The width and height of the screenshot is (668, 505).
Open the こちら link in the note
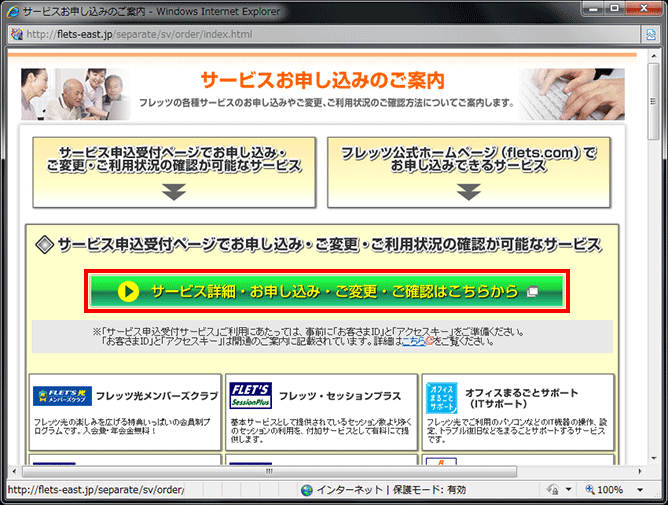coord(414,341)
